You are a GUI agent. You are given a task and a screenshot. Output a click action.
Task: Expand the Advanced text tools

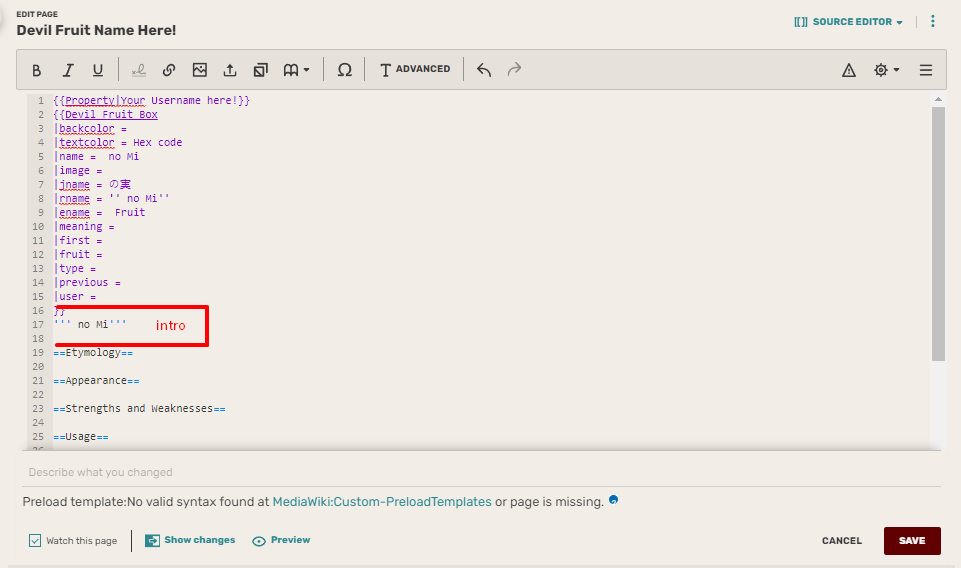415,69
